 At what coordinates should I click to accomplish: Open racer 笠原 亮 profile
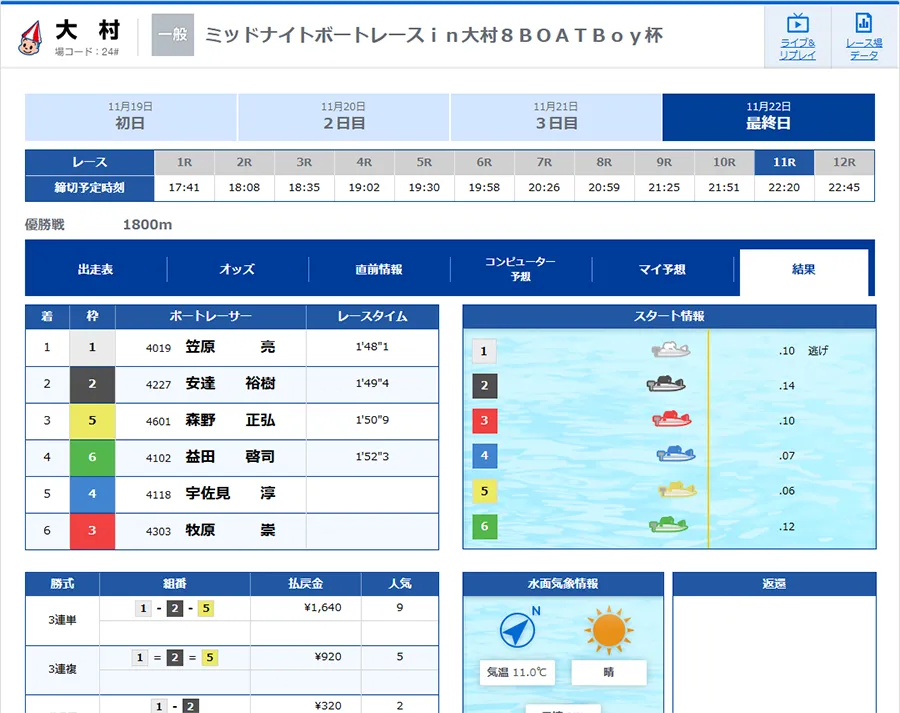[230, 348]
